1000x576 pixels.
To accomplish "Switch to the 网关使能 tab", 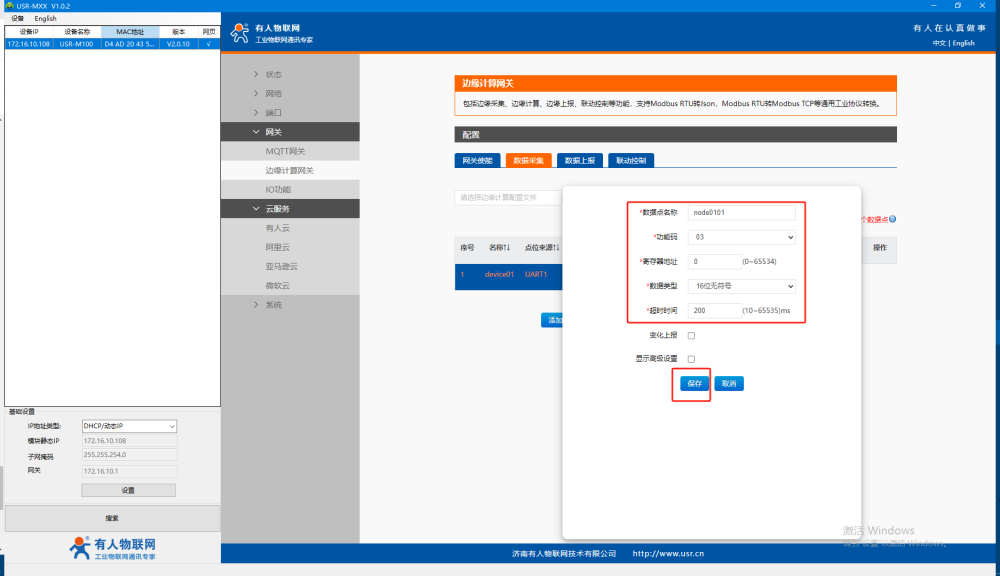I will (x=477, y=160).
